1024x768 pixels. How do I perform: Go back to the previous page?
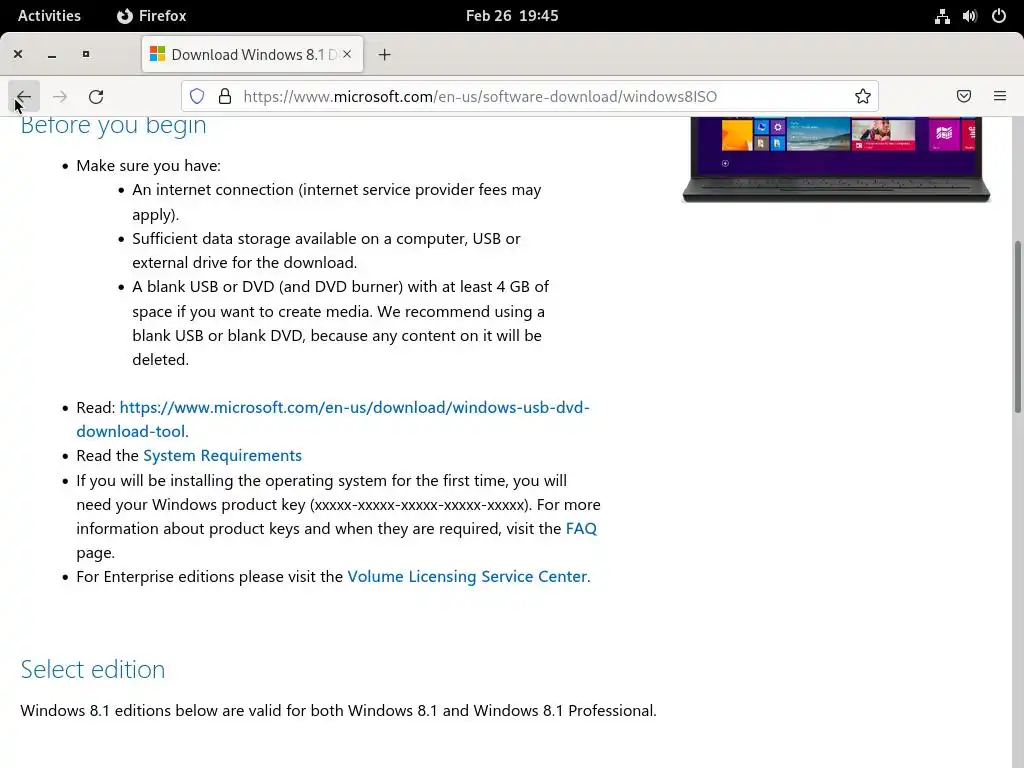[x=24, y=97]
